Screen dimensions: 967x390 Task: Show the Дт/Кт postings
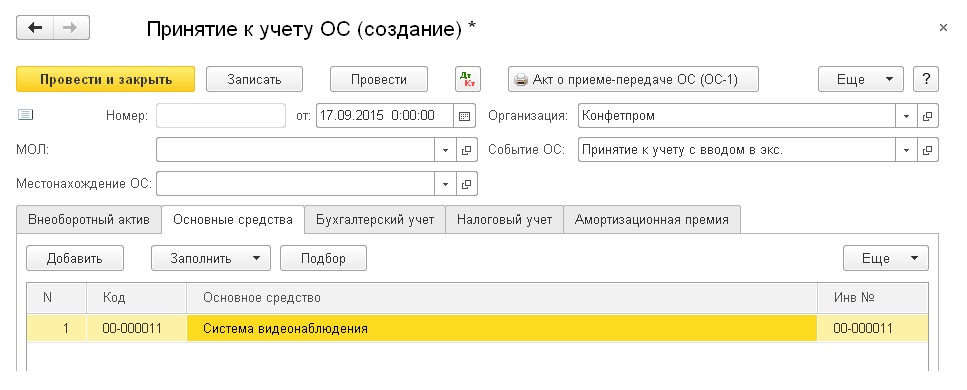coord(467,79)
